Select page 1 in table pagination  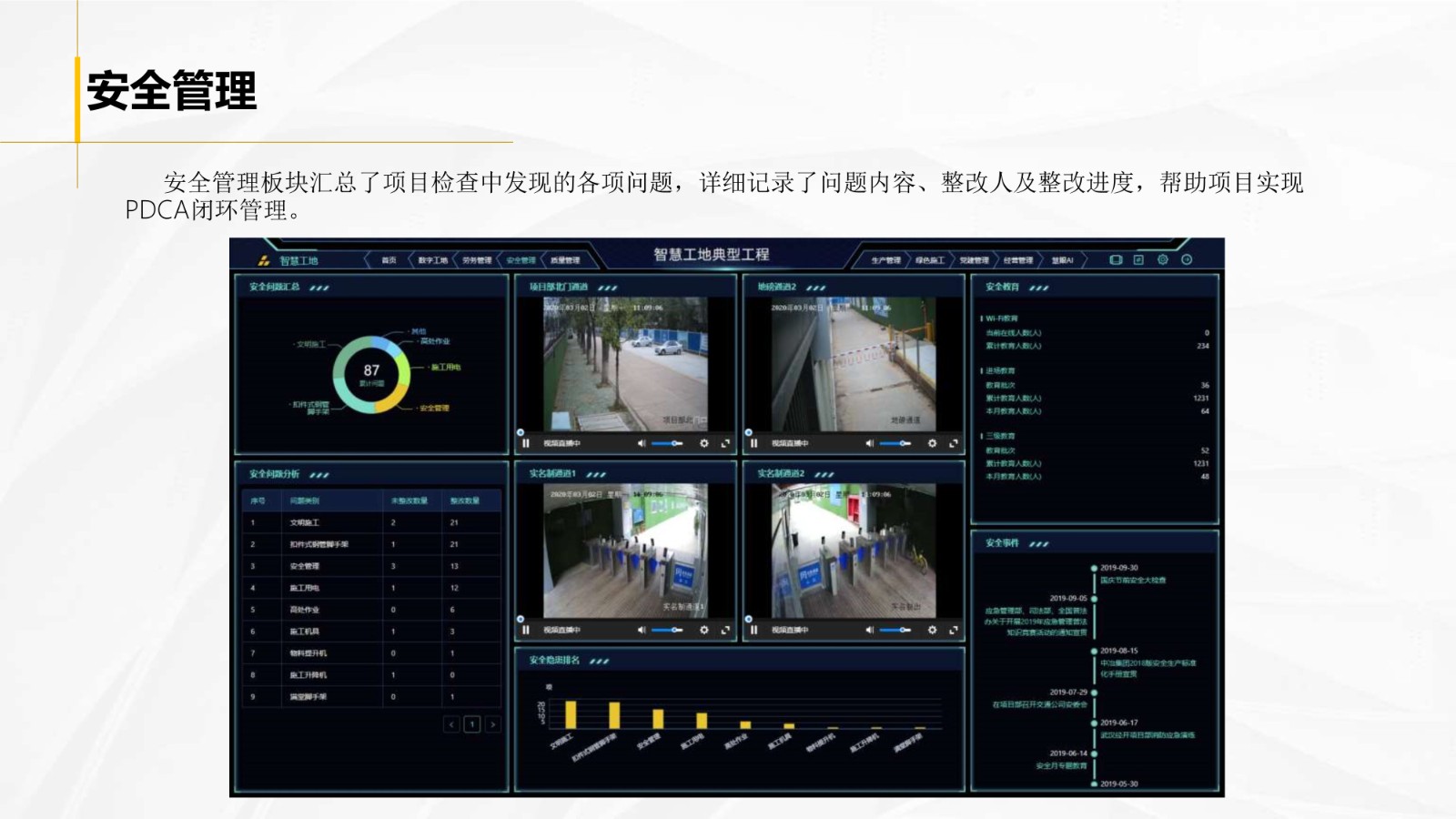tap(471, 724)
